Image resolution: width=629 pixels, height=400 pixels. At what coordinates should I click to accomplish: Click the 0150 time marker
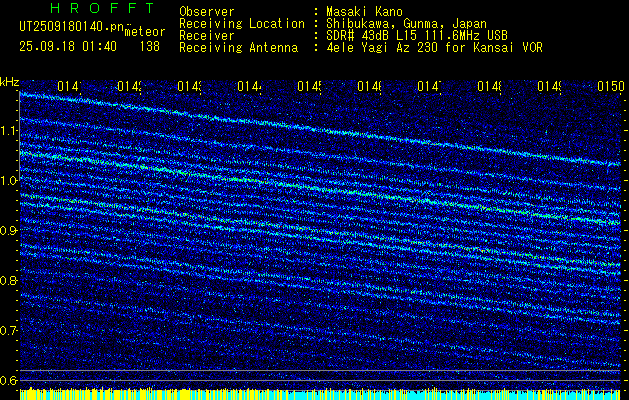pos(610,87)
